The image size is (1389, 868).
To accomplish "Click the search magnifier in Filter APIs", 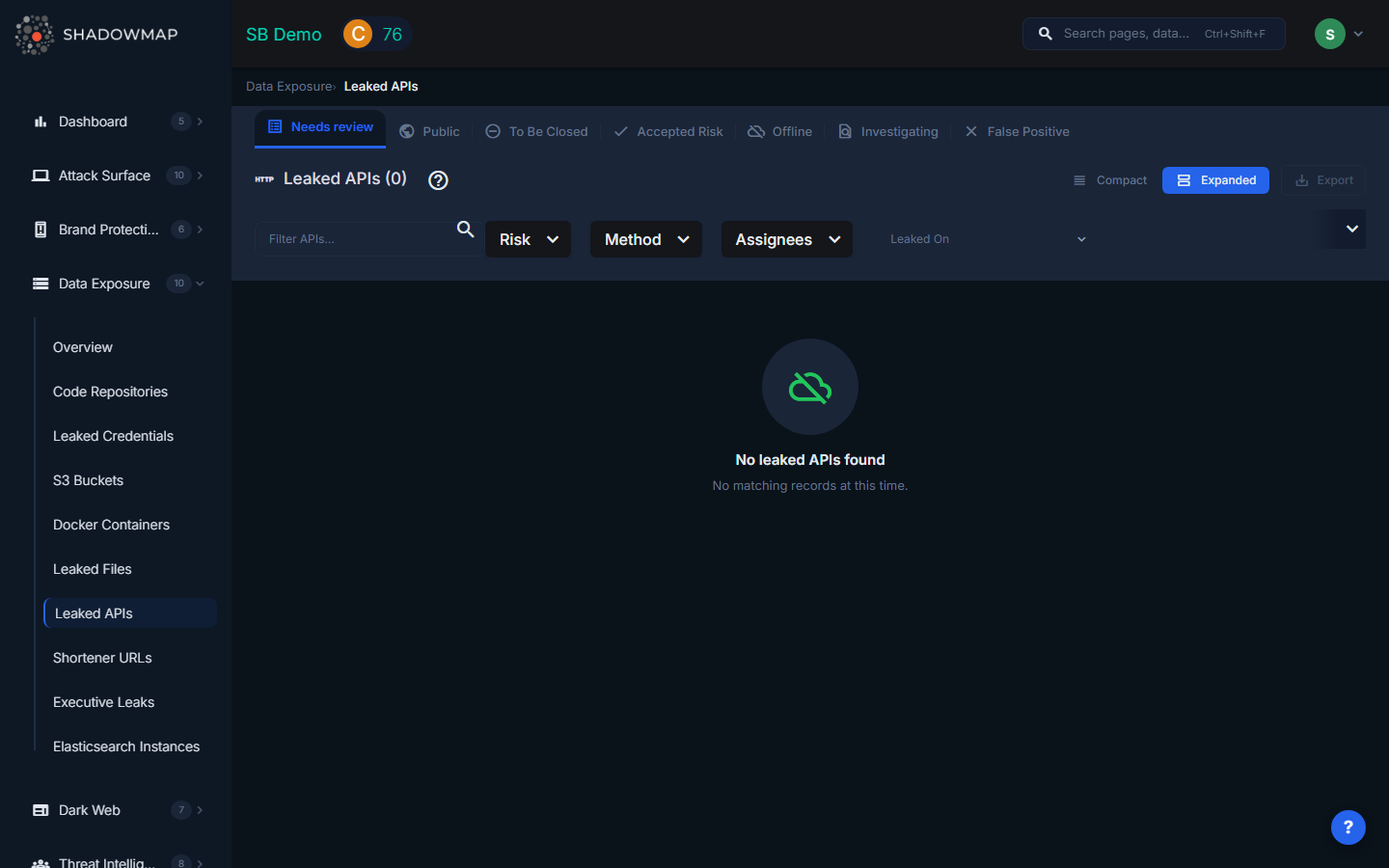I will [465, 230].
